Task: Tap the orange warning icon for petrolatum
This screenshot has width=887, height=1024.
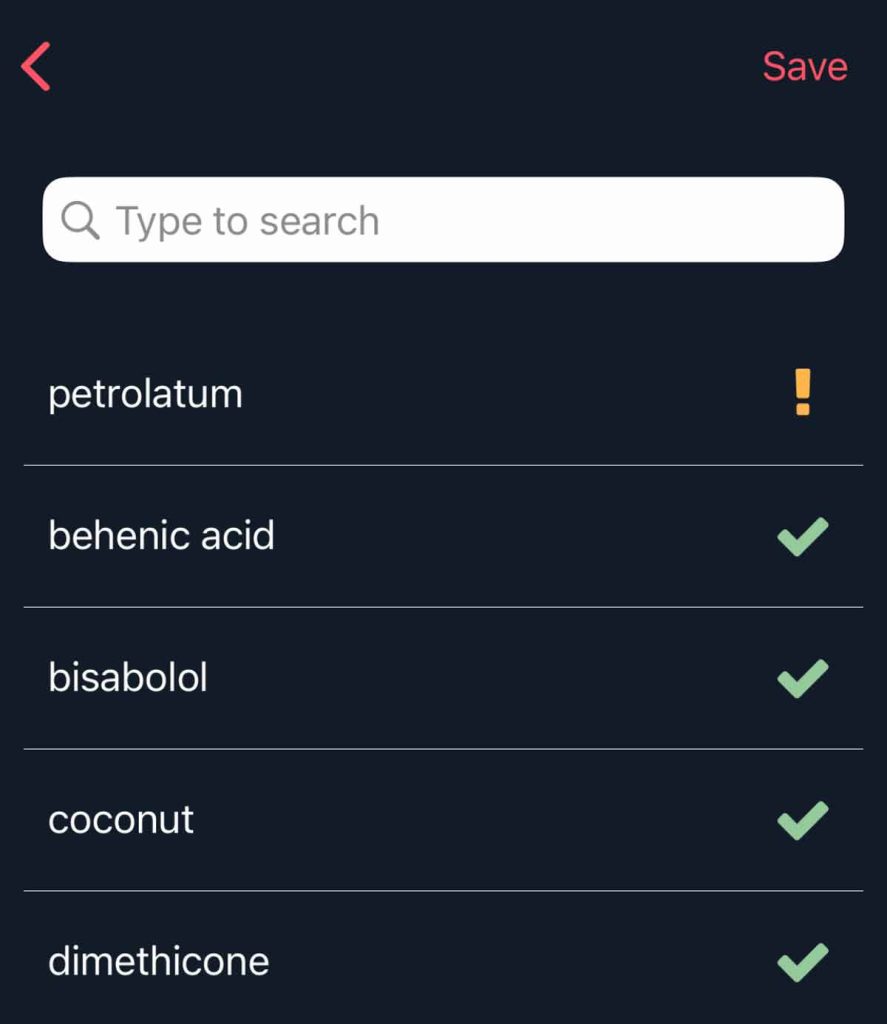Action: (802, 392)
